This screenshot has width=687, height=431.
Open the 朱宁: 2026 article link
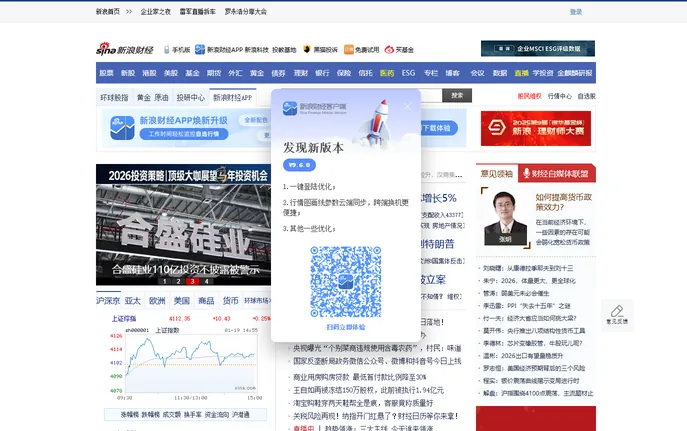click(x=529, y=281)
